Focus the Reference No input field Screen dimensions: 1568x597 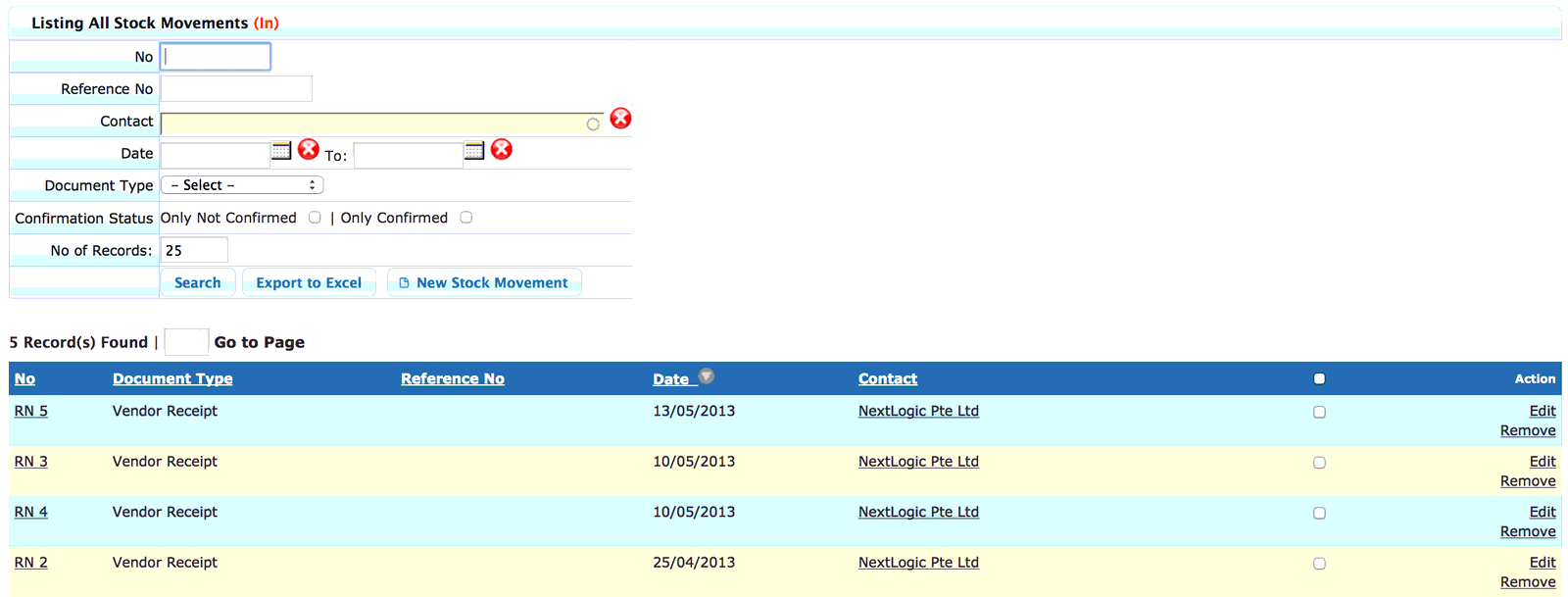point(236,89)
